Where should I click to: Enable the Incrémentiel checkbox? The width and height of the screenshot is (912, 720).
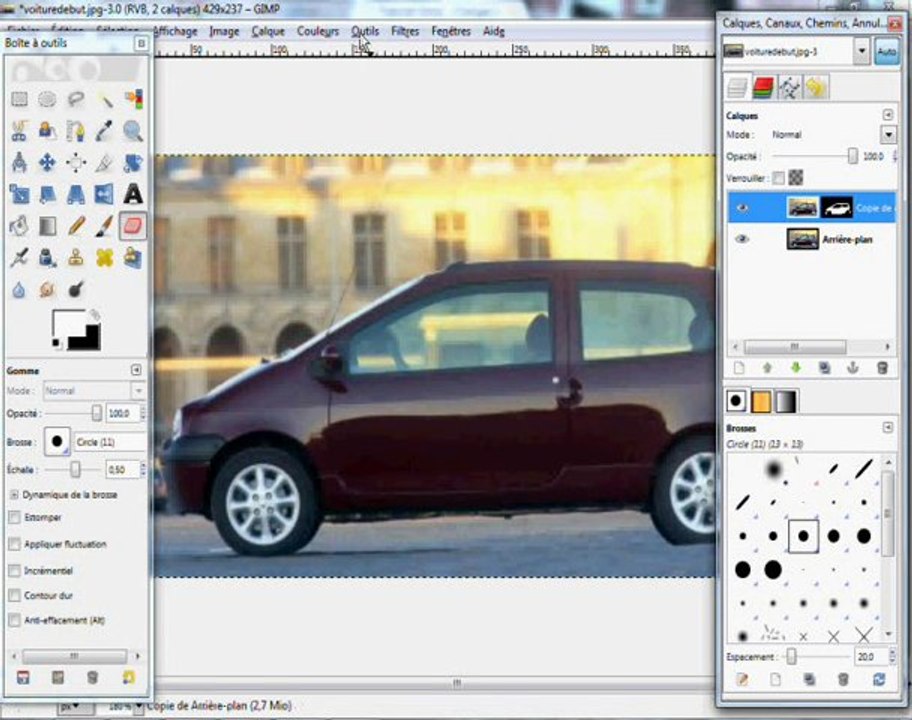(15, 571)
